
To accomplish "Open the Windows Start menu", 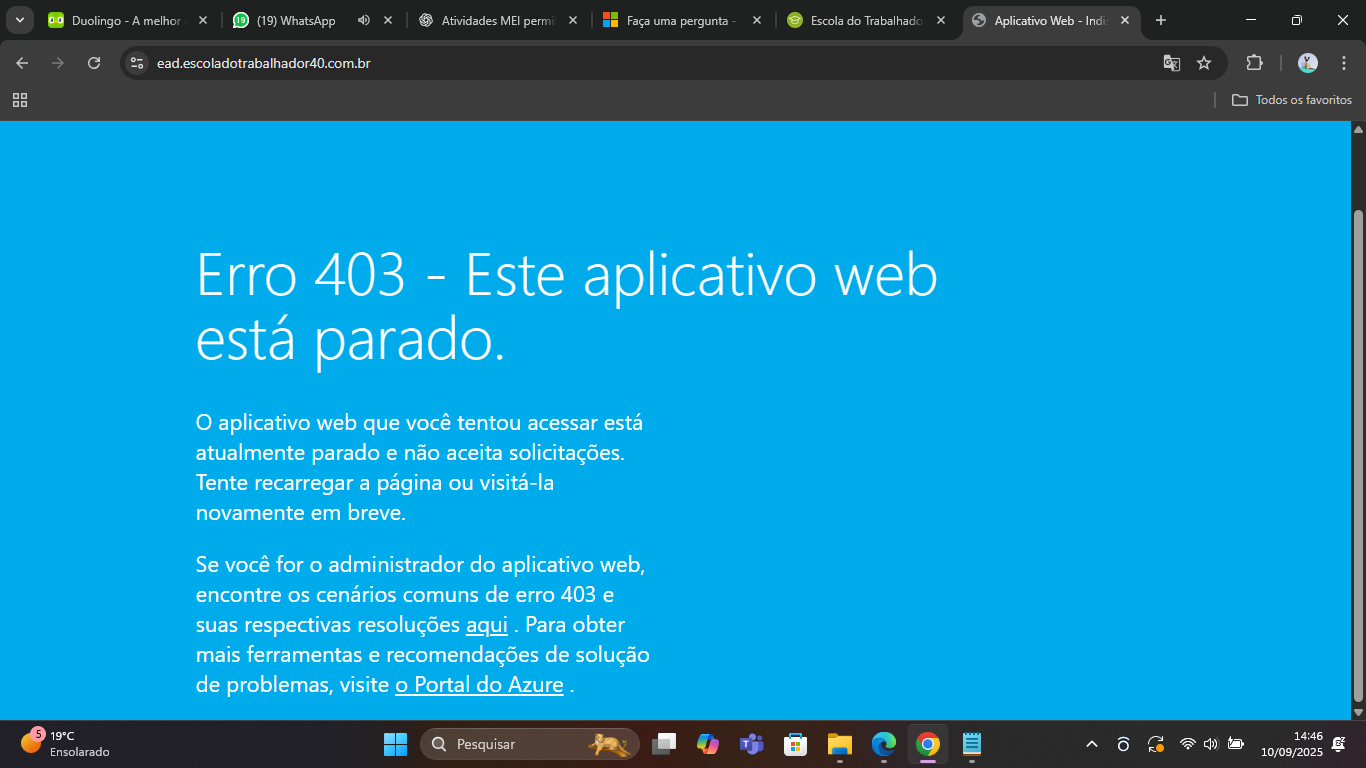I will click(395, 744).
